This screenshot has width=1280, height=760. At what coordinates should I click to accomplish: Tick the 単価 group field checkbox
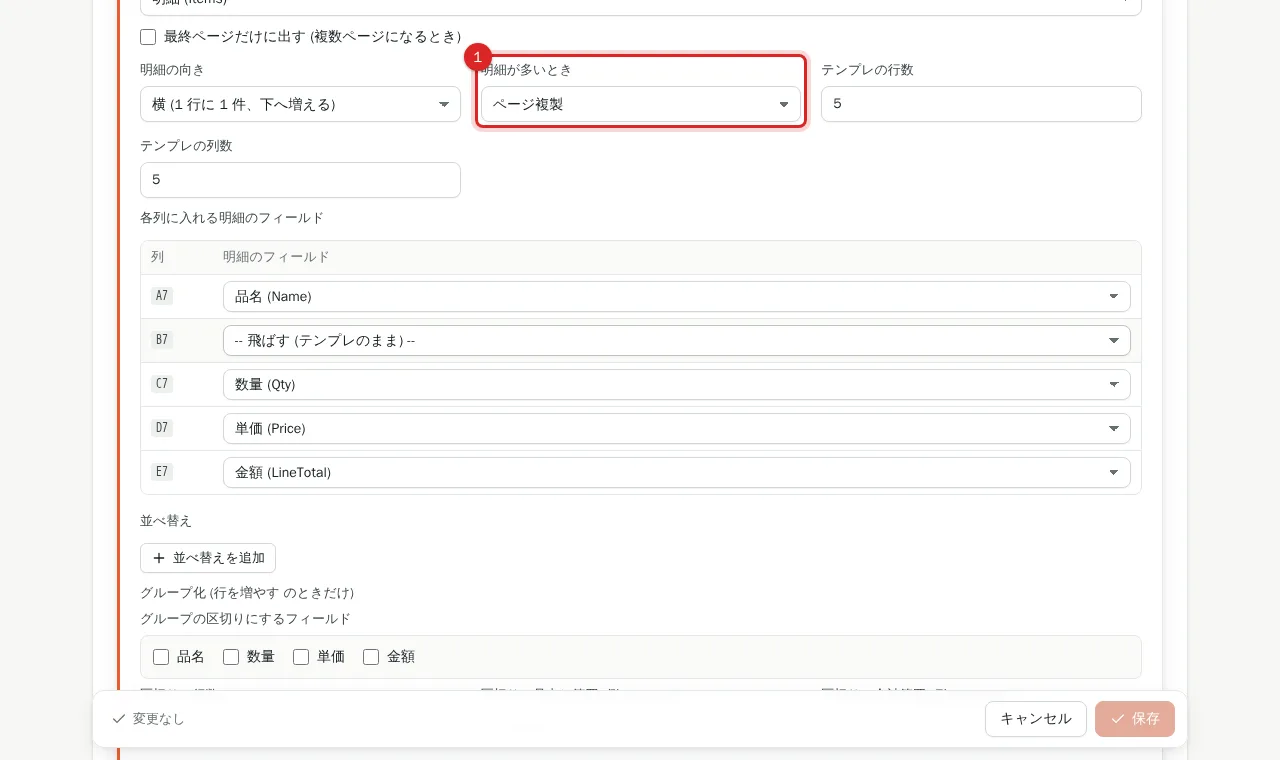pyautogui.click(x=301, y=657)
